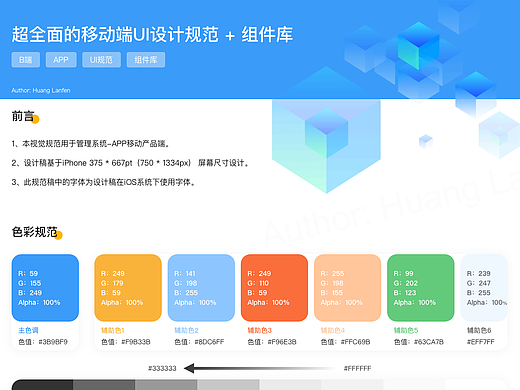Click the #FFFFFF gradient label
The image size is (520, 390).
pos(357,368)
